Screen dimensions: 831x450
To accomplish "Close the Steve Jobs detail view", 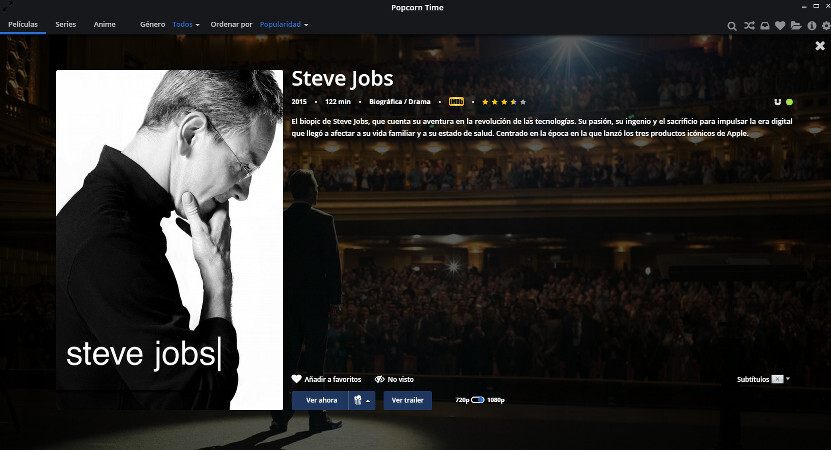I will click(820, 46).
